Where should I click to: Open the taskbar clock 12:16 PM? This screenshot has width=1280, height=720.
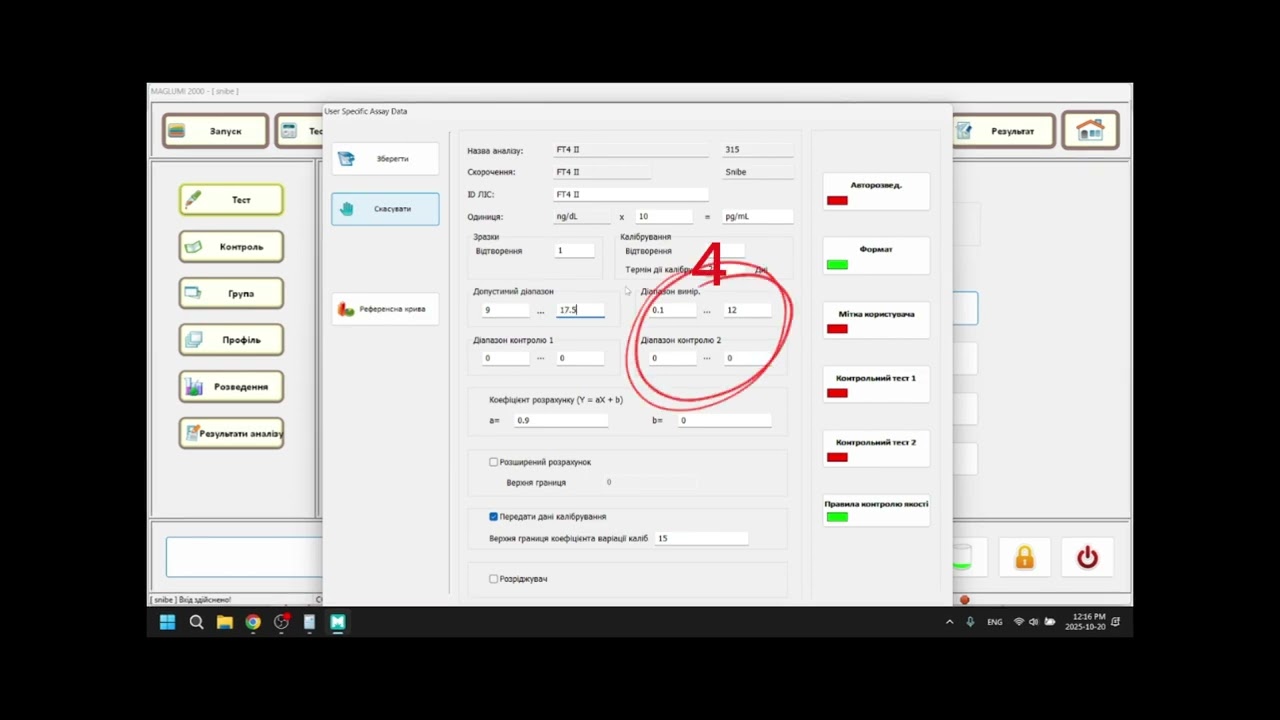(x=1087, y=622)
